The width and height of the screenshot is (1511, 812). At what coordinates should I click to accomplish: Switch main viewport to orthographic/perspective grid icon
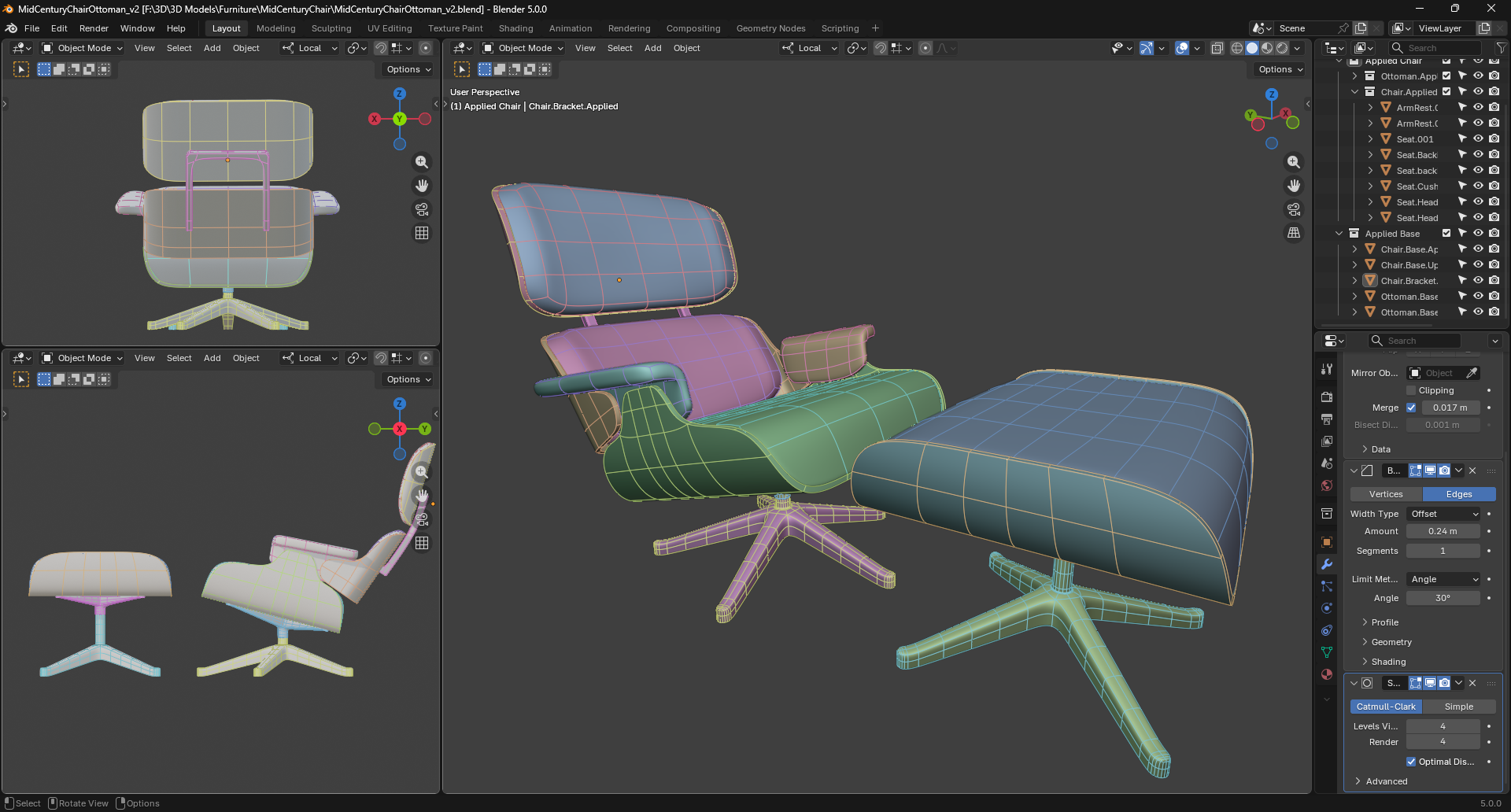coord(1294,233)
